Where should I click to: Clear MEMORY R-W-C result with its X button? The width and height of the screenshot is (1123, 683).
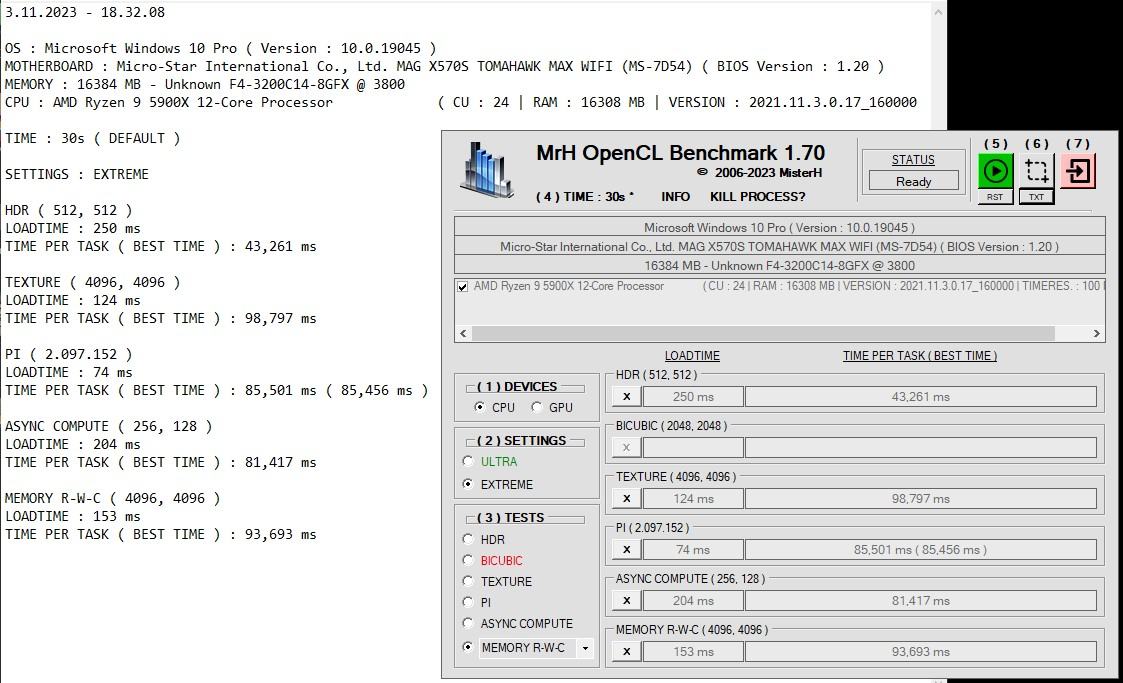click(627, 651)
